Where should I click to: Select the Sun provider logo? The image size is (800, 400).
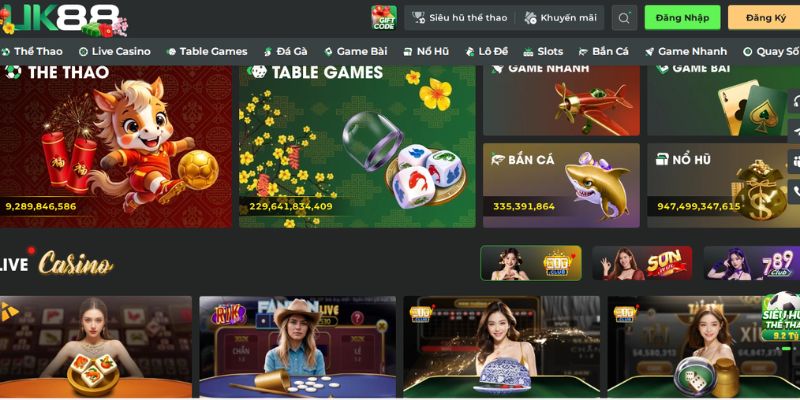[x=642, y=263]
